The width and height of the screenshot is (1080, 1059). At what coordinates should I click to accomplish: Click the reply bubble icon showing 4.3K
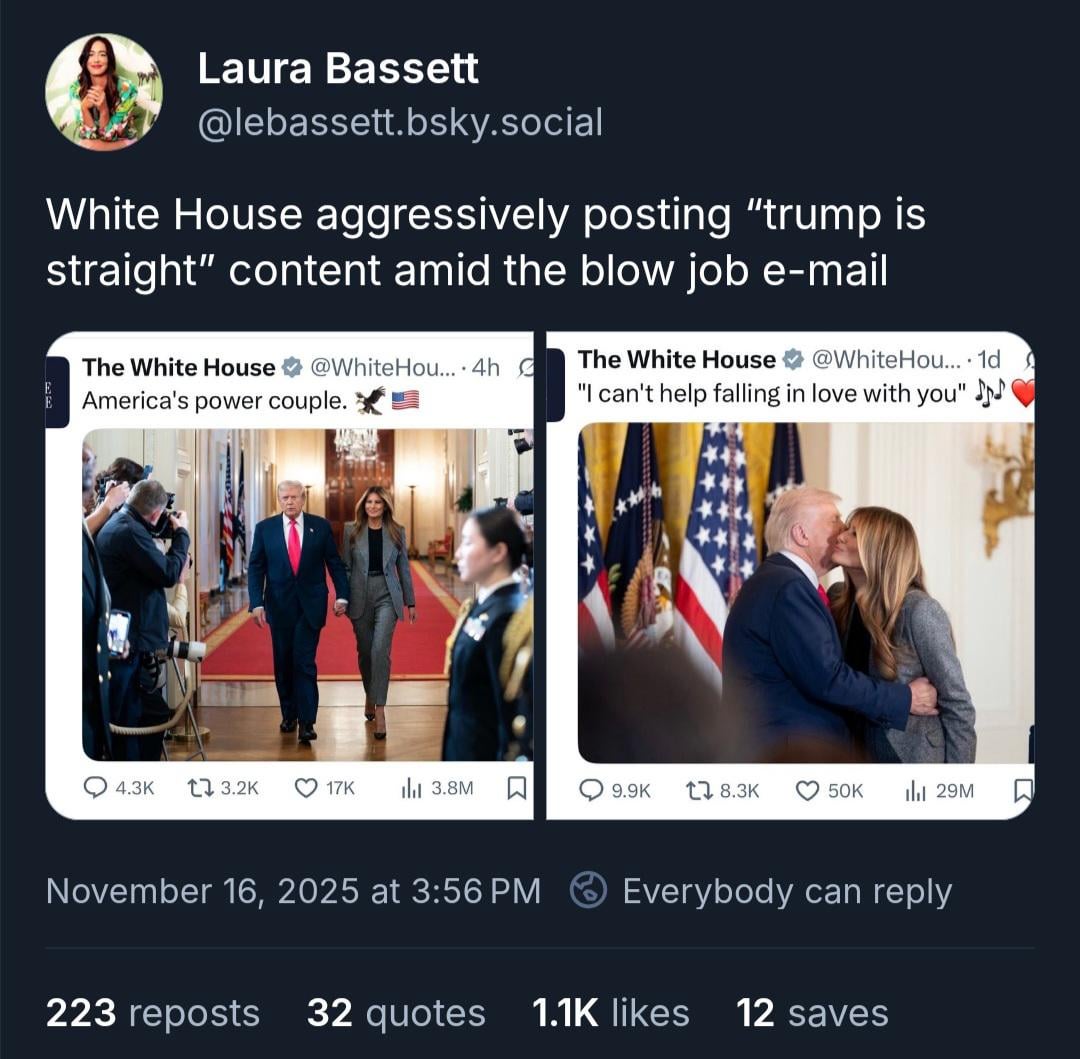point(95,788)
